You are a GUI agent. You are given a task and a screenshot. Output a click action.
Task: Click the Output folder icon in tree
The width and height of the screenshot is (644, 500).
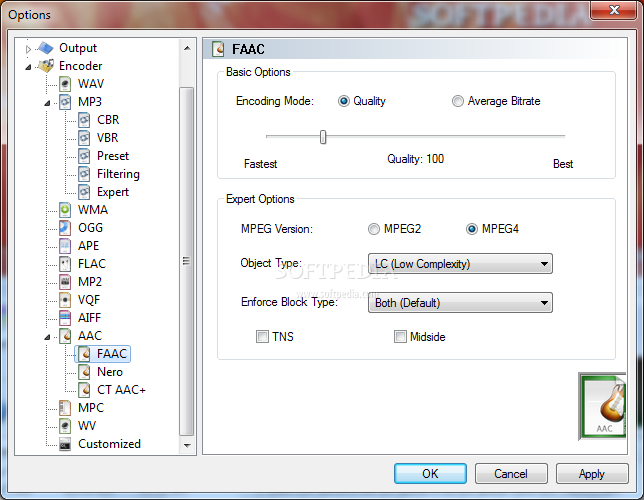tap(46, 48)
